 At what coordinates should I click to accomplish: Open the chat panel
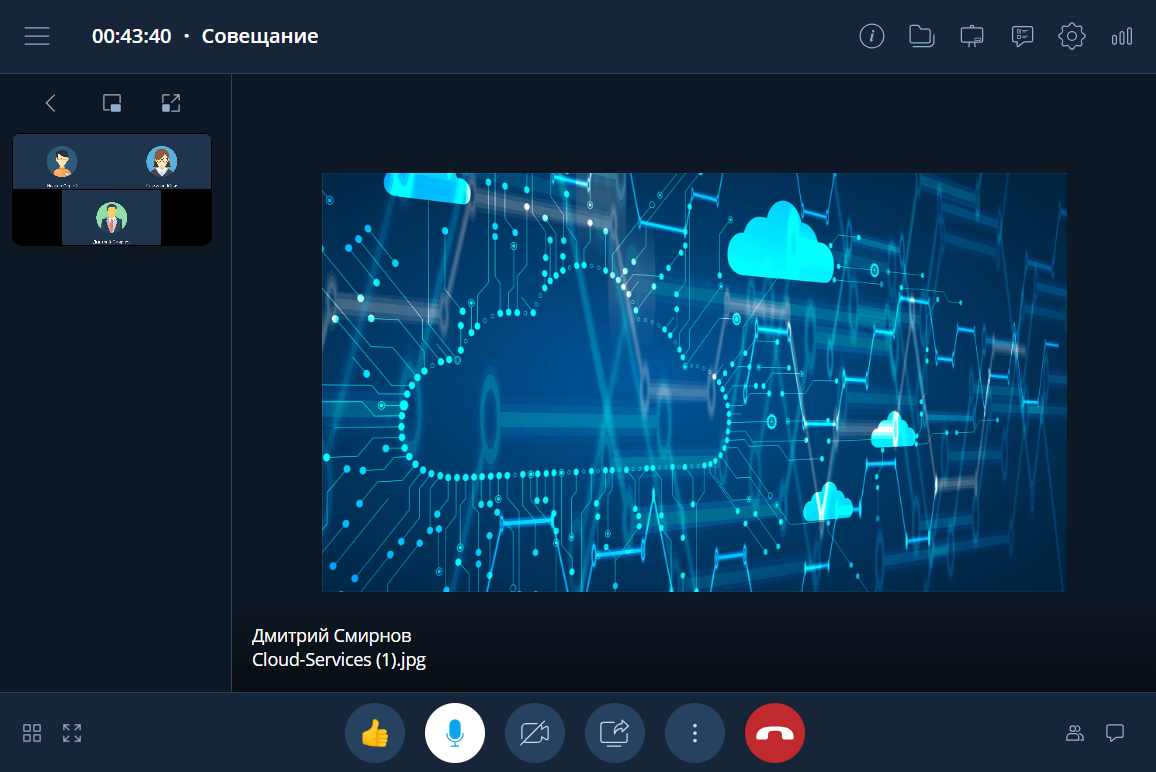[x=1115, y=733]
